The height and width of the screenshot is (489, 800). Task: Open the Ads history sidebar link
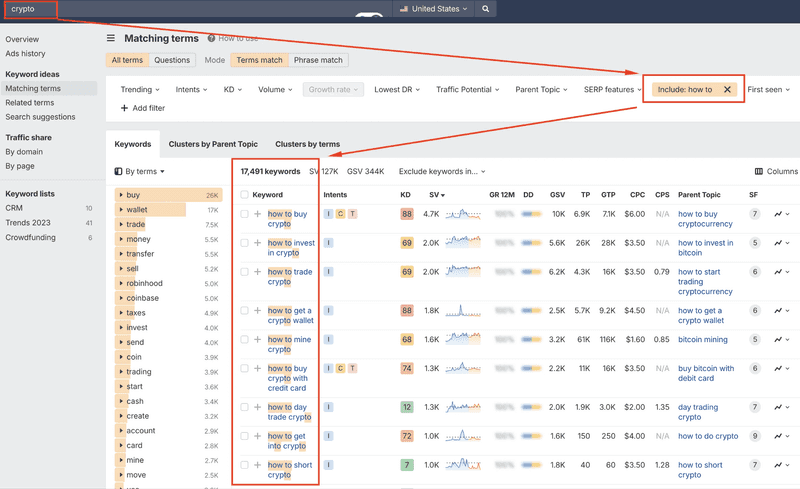(x=25, y=54)
